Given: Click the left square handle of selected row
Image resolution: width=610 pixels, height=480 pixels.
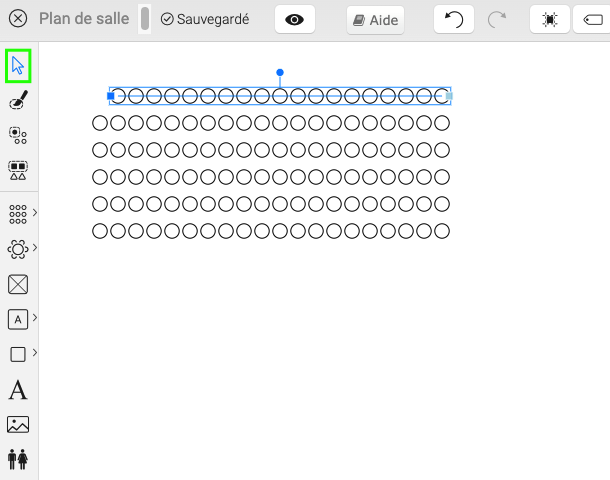Looking at the screenshot, I should click(x=110, y=96).
